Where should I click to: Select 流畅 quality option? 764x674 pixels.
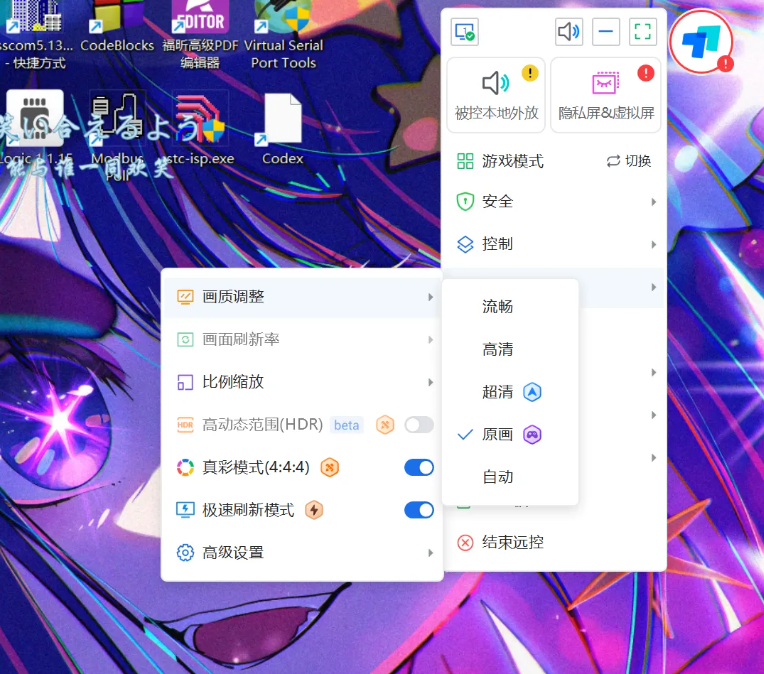click(x=510, y=307)
